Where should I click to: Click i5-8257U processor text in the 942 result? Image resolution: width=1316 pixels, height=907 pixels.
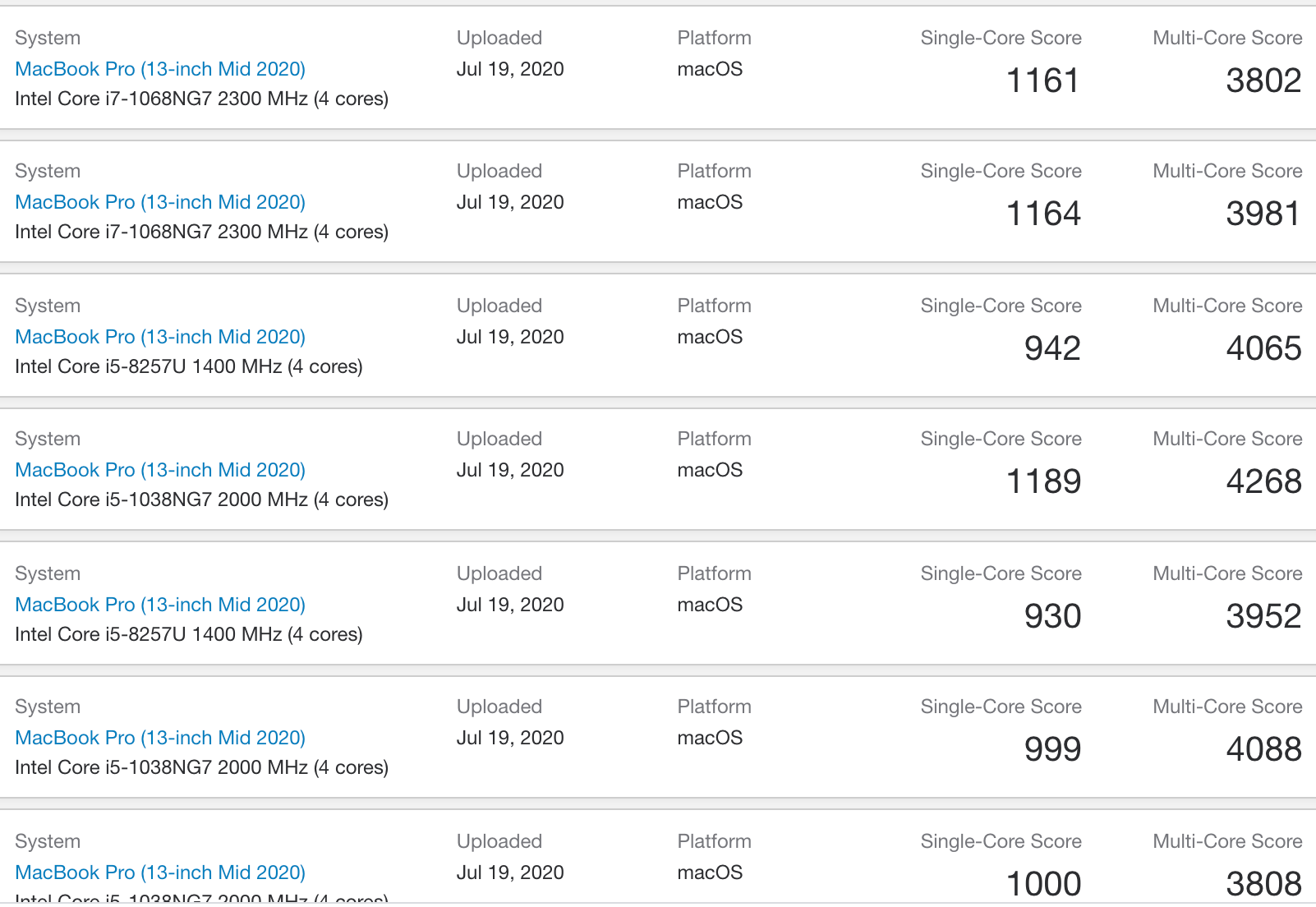pyautogui.click(x=189, y=366)
